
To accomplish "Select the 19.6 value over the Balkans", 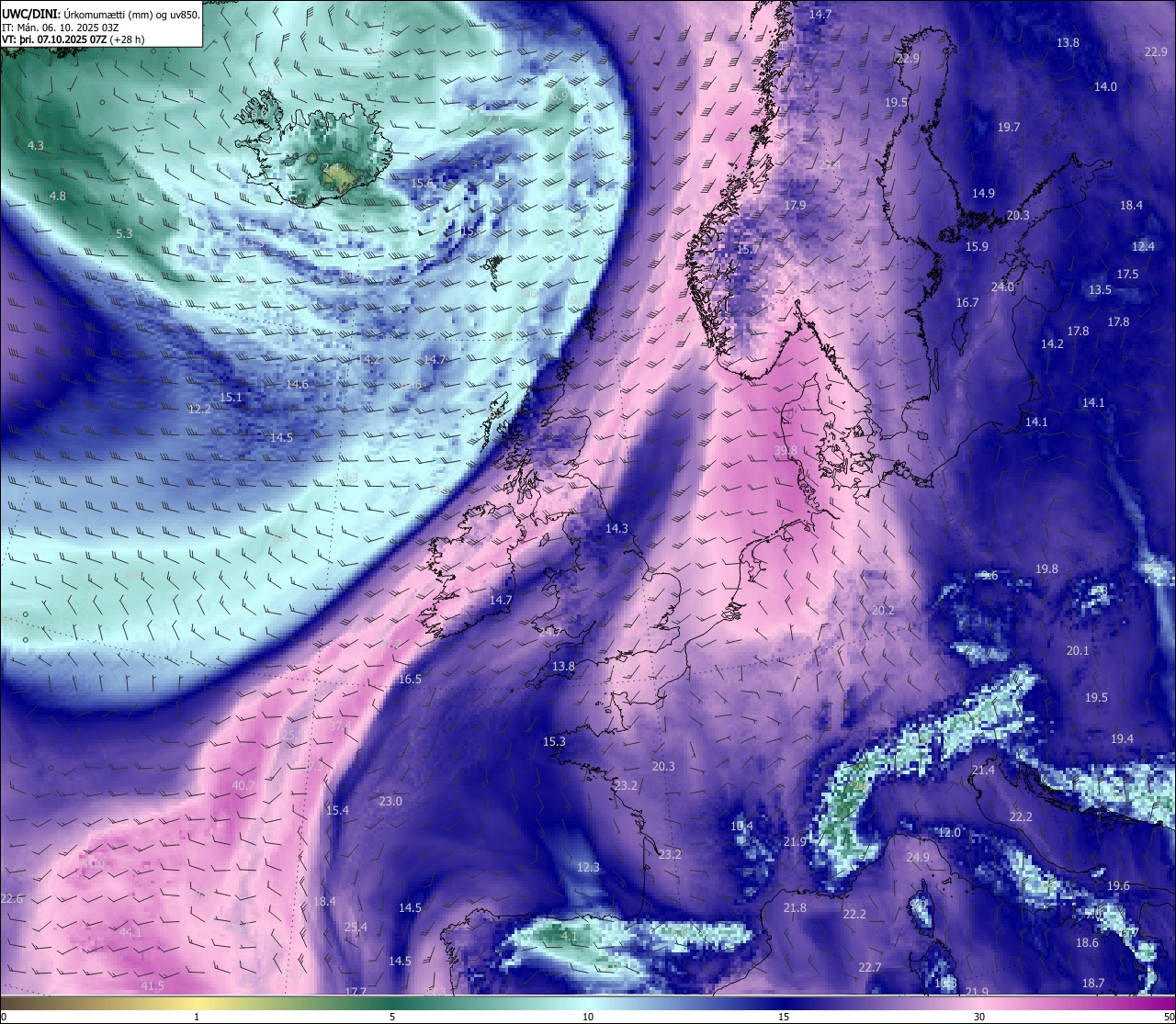I will [1118, 885].
